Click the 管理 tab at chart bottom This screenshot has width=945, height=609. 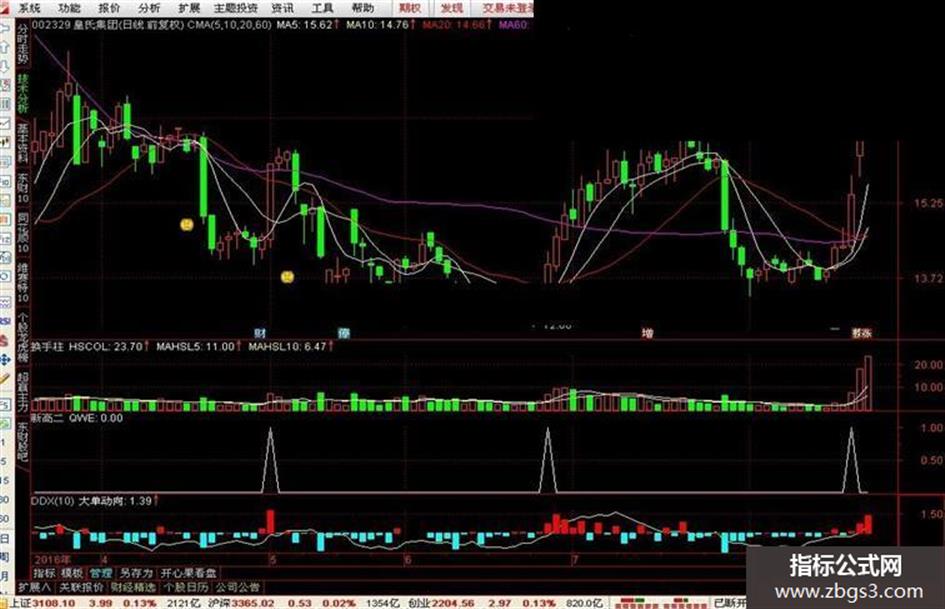coord(101,573)
